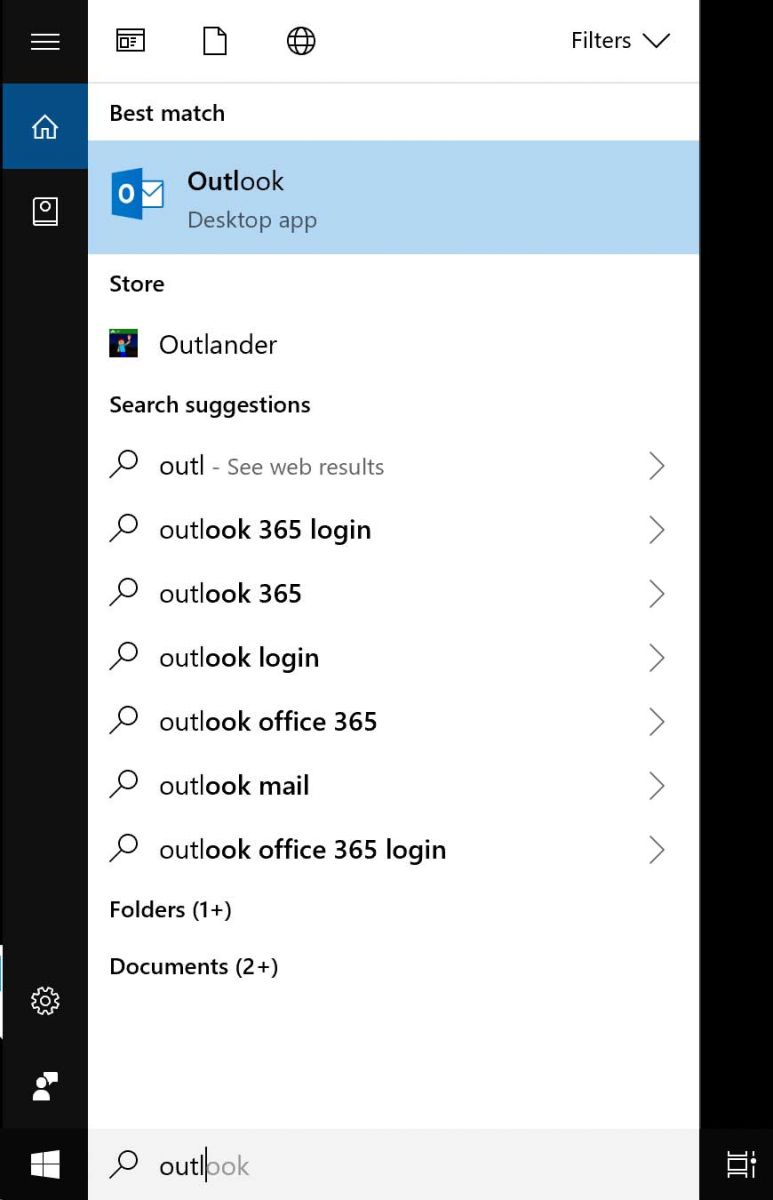Screen dimensions: 773x1200
Task: Filter results by Documents icon
Action: point(215,41)
